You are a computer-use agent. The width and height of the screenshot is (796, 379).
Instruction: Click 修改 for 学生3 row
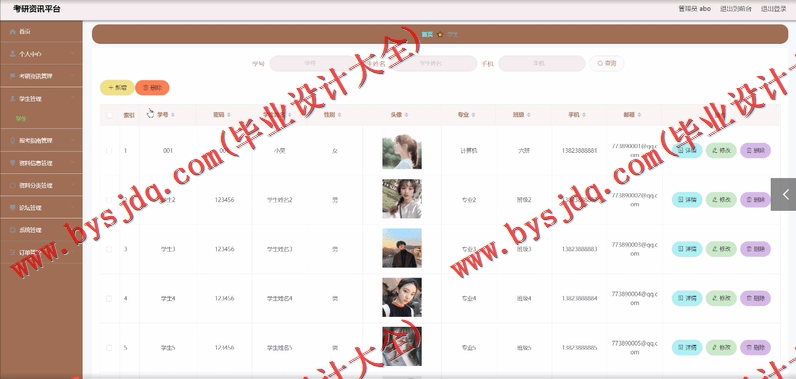tap(721, 249)
